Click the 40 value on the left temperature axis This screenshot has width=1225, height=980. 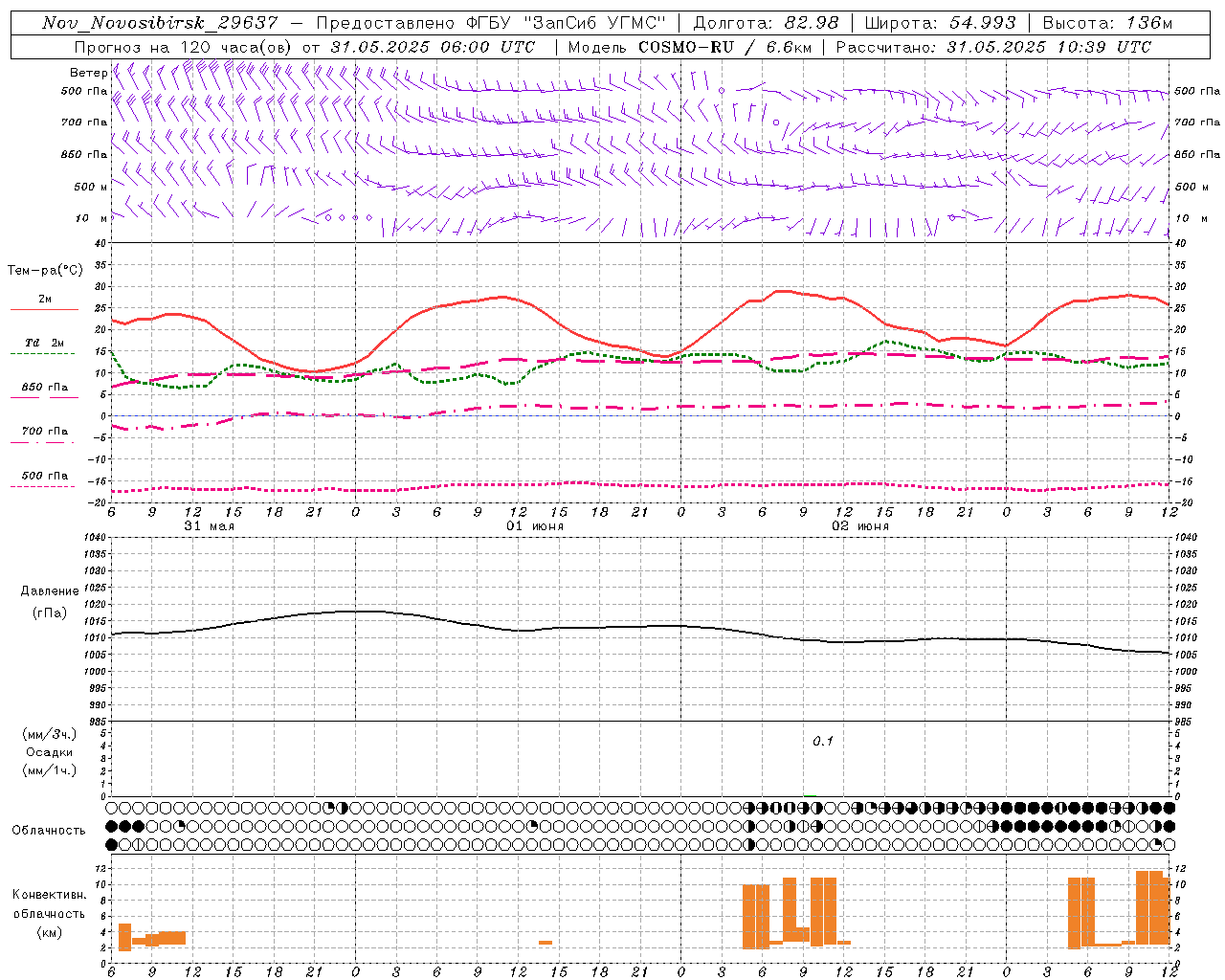pos(101,243)
